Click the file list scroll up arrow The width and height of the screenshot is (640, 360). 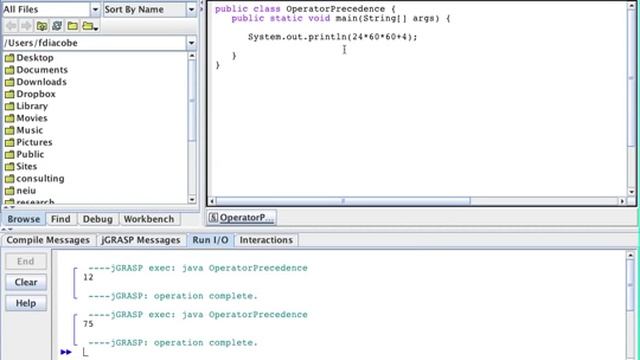click(192, 56)
